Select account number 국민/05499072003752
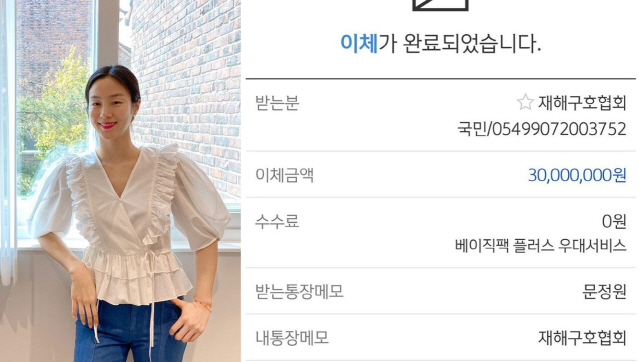 pyautogui.click(x=542, y=129)
